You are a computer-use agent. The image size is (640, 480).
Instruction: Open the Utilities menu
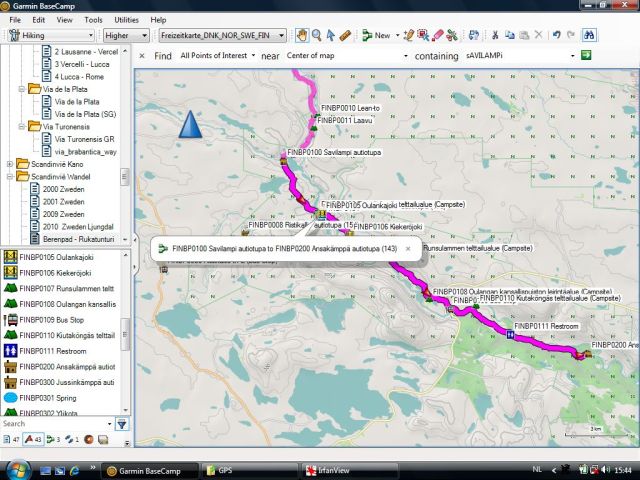(127, 19)
